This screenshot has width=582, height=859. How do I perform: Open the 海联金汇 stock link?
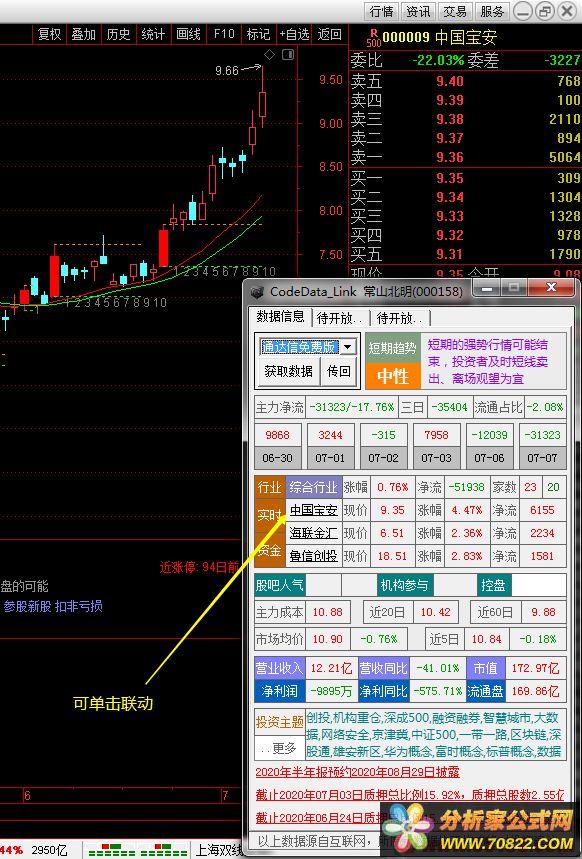pyautogui.click(x=313, y=533)
